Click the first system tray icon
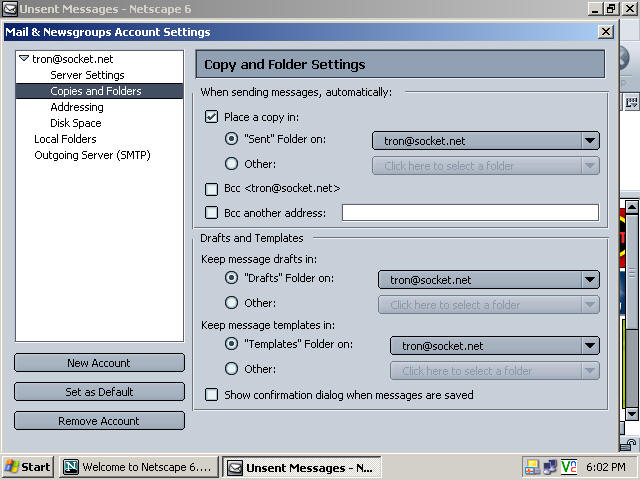 [x=532, y=467]
